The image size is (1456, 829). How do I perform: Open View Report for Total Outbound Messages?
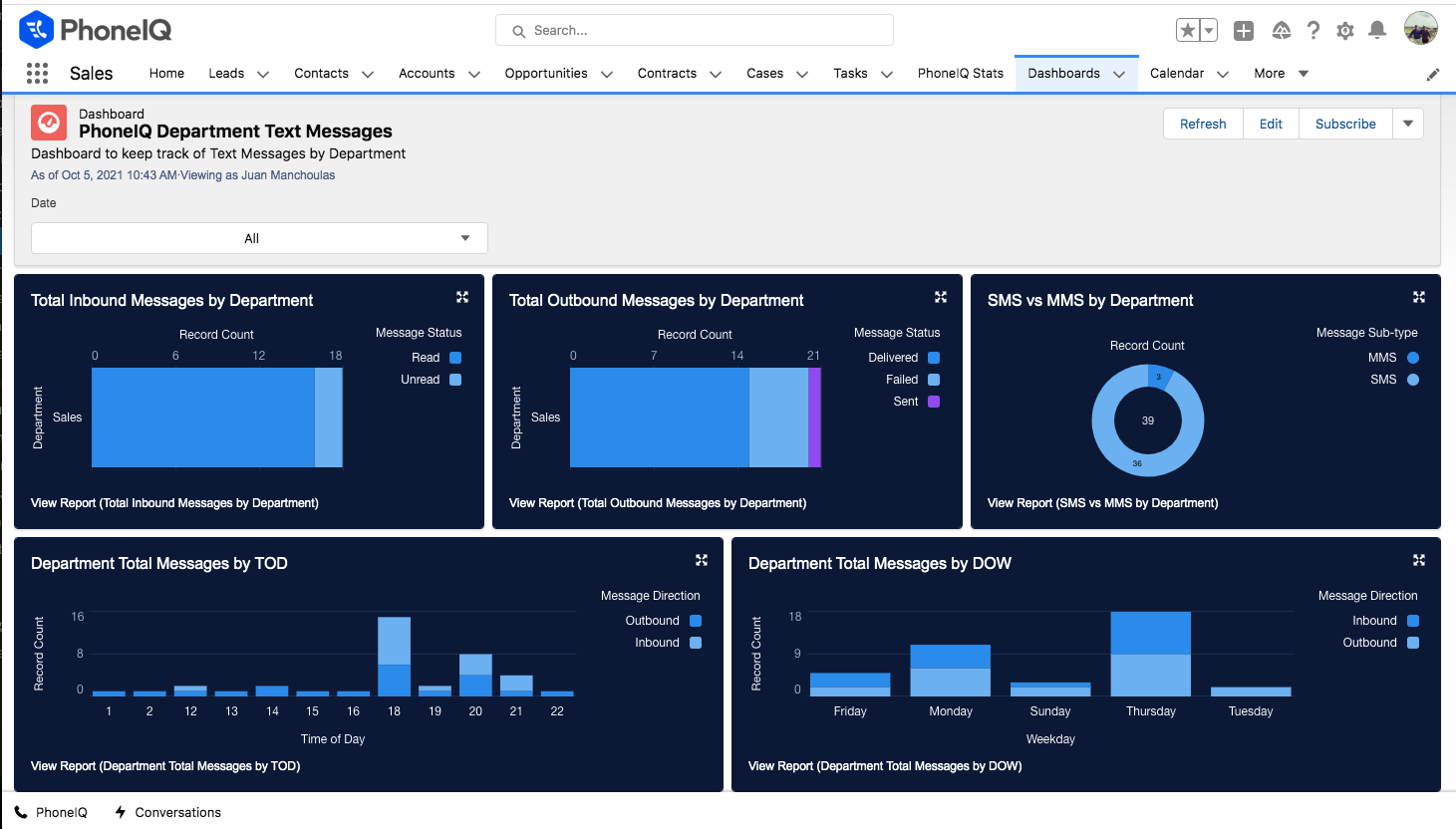click(x=658, y=503)
